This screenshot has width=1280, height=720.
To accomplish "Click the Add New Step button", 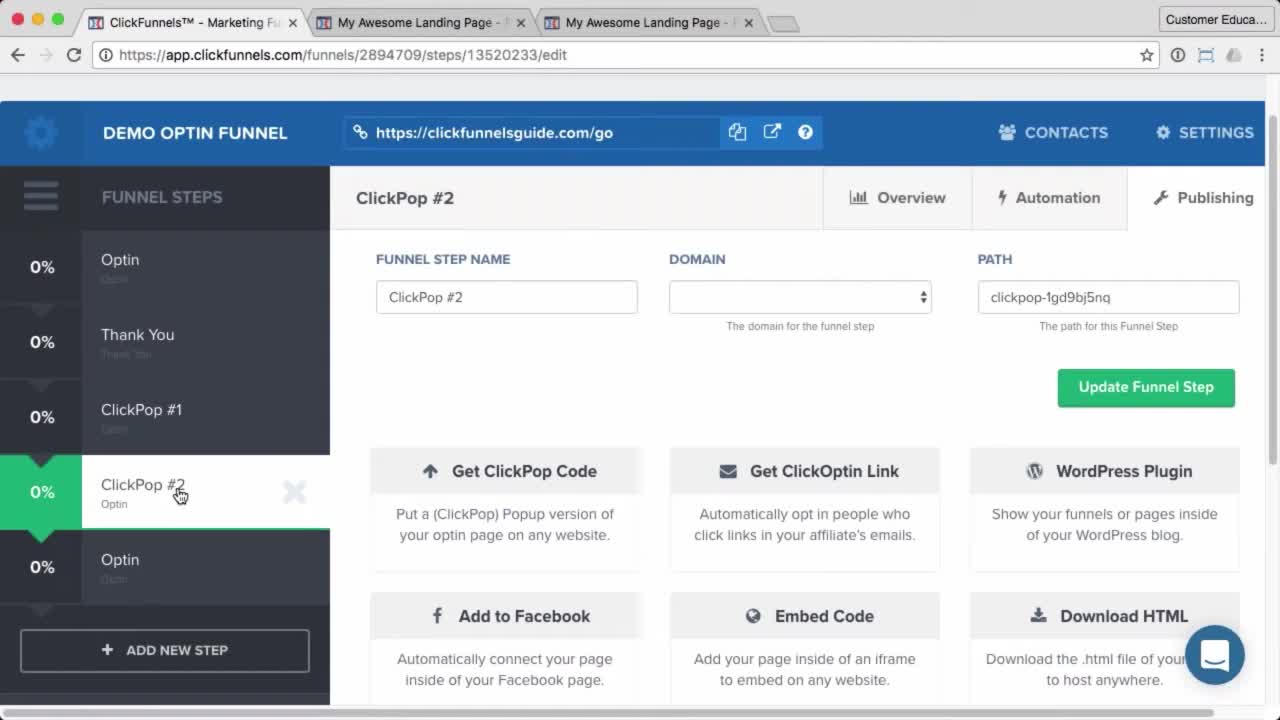I will point(165,650).
